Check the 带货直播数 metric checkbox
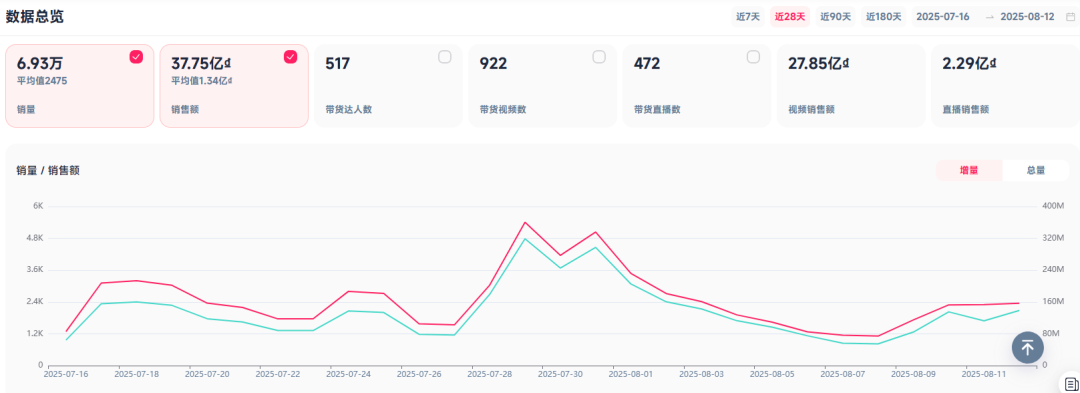 [x=754, y=56]
